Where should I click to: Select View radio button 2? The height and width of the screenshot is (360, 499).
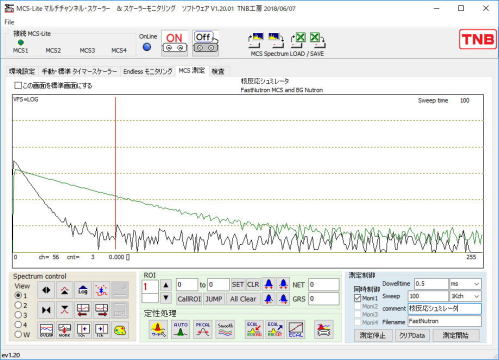18,305
